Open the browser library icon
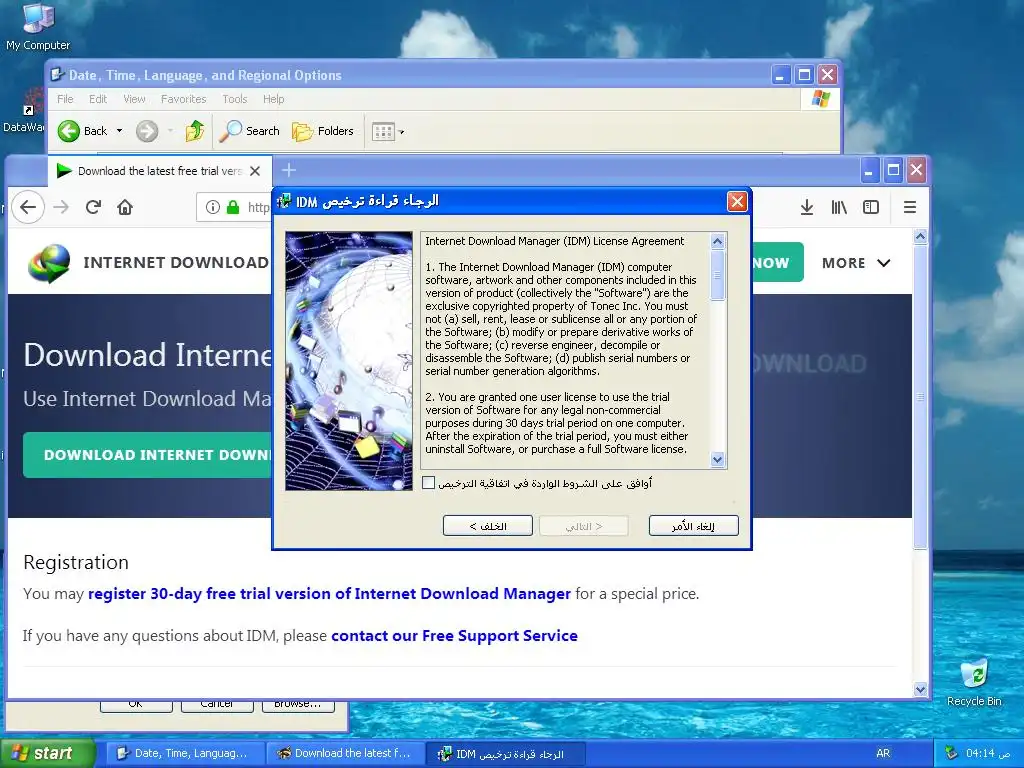Image resolution: width=1024 pixels, height=768 pixels. tap(839, 208)
